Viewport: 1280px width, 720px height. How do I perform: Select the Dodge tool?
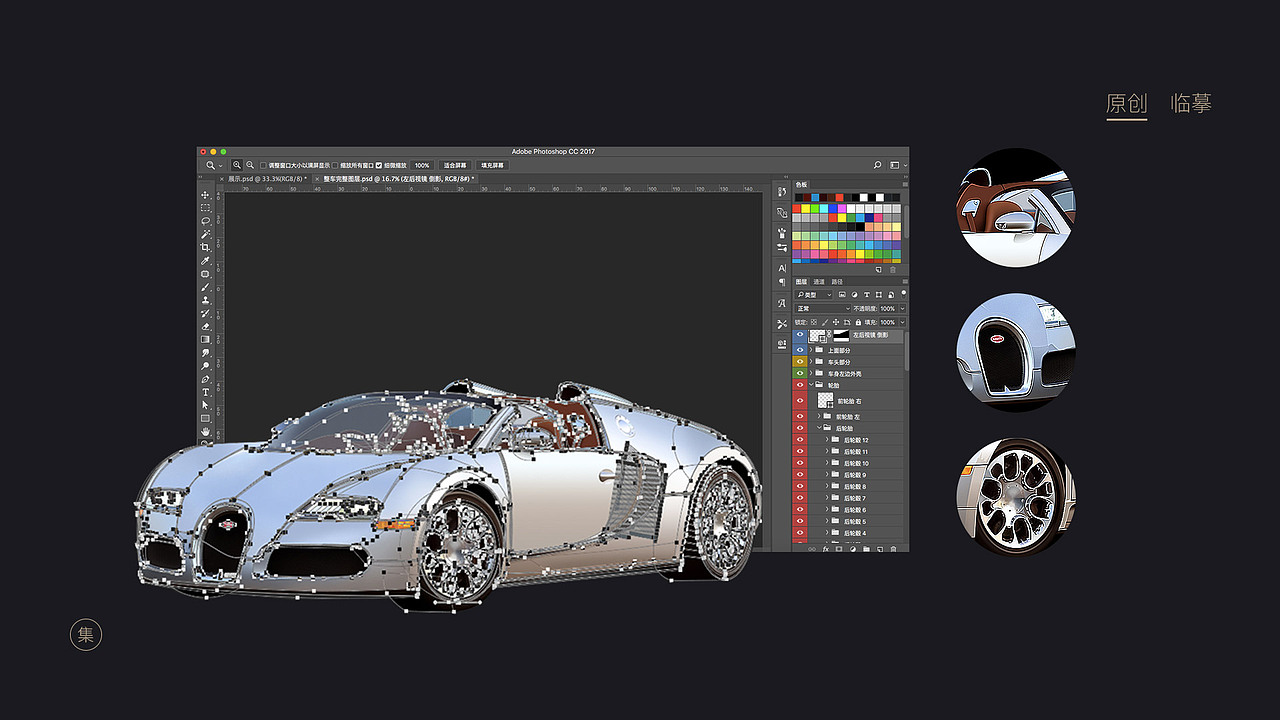(205, 366)
